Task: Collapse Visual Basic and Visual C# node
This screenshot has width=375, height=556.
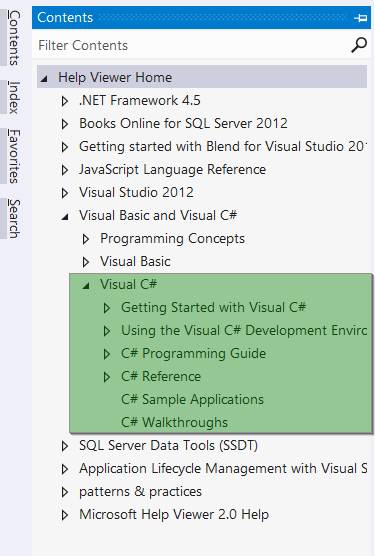Action: [65, 217]
